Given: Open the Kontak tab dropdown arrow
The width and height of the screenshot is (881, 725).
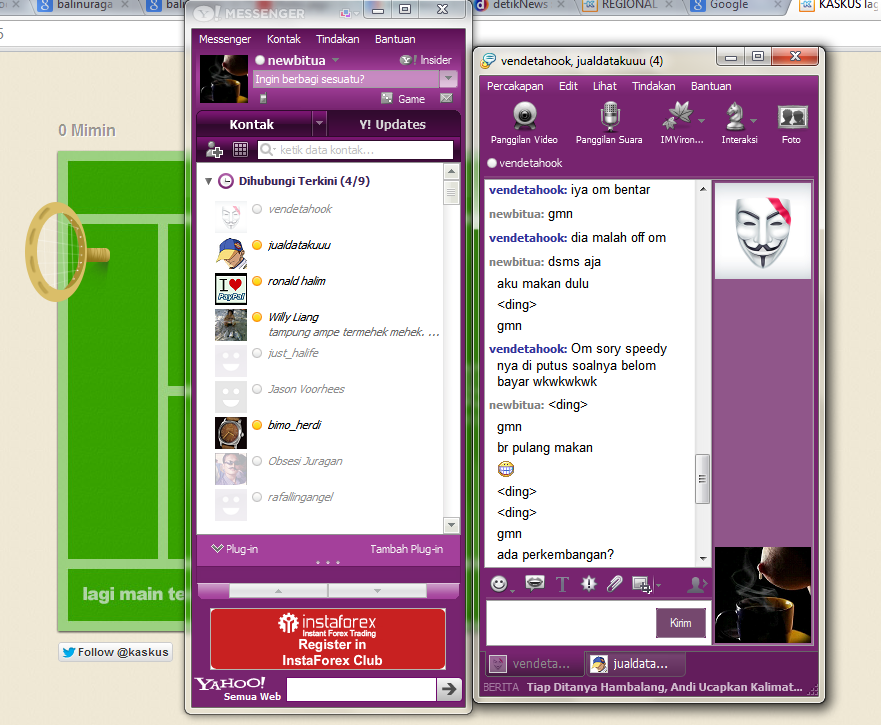Looking at the screenshot, I should [319, 123].
